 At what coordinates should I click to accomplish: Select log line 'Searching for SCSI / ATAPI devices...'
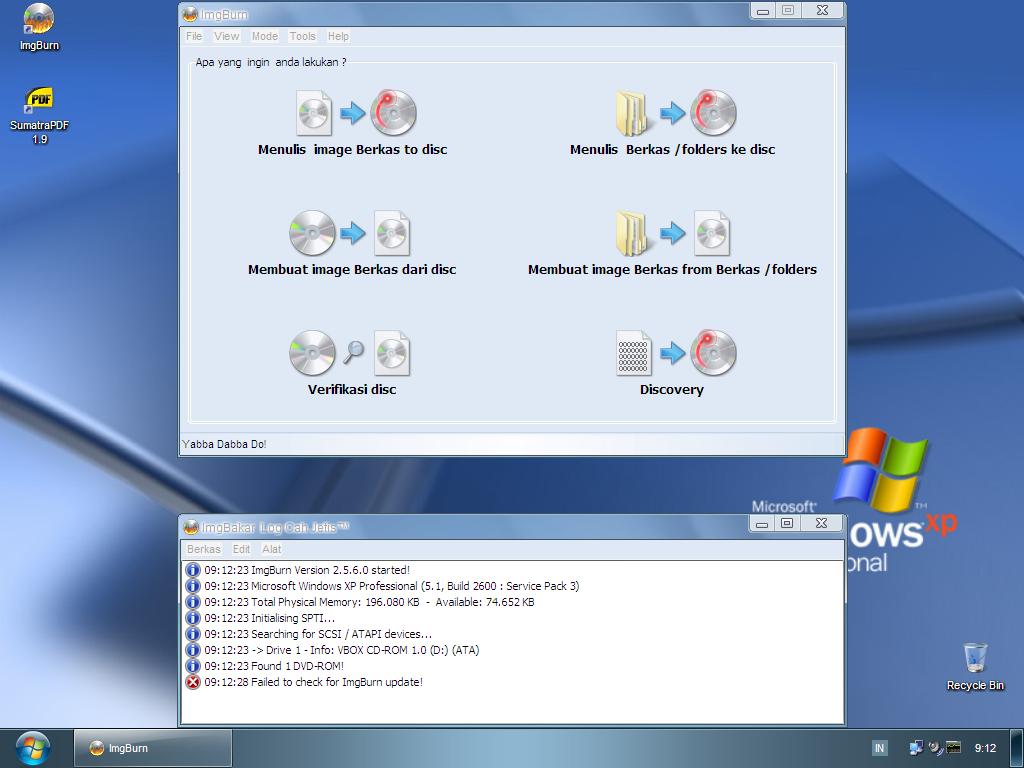click(x=318, y=634)
